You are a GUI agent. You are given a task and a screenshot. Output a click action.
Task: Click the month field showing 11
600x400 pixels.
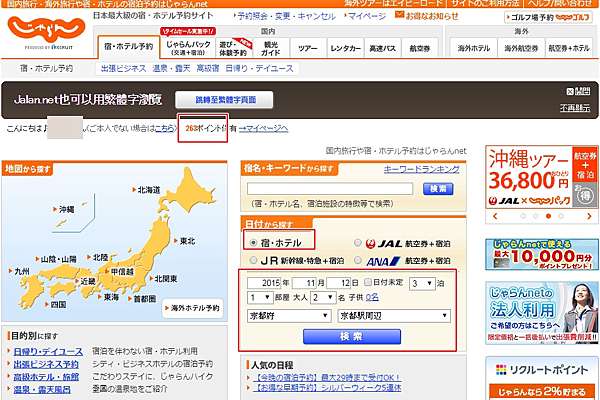304,283
